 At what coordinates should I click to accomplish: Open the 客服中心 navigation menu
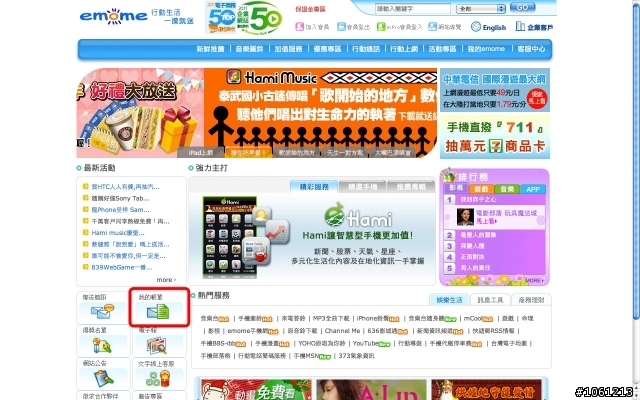click(x=531, y=49)
